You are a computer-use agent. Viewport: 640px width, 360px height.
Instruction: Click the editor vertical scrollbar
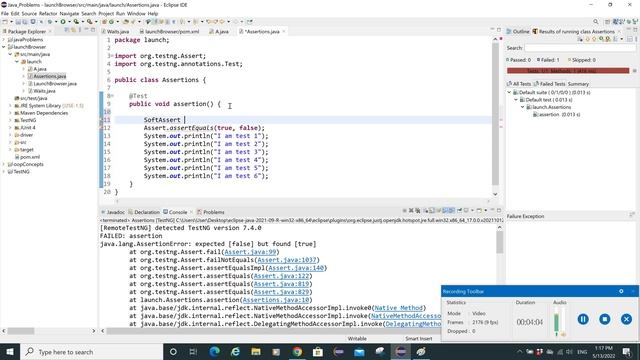coord(495,114)
